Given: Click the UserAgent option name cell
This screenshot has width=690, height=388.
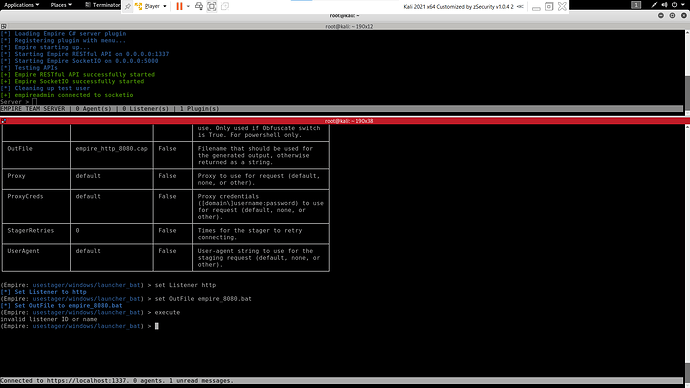Looking at the screenshot, I should click(23, 251).
